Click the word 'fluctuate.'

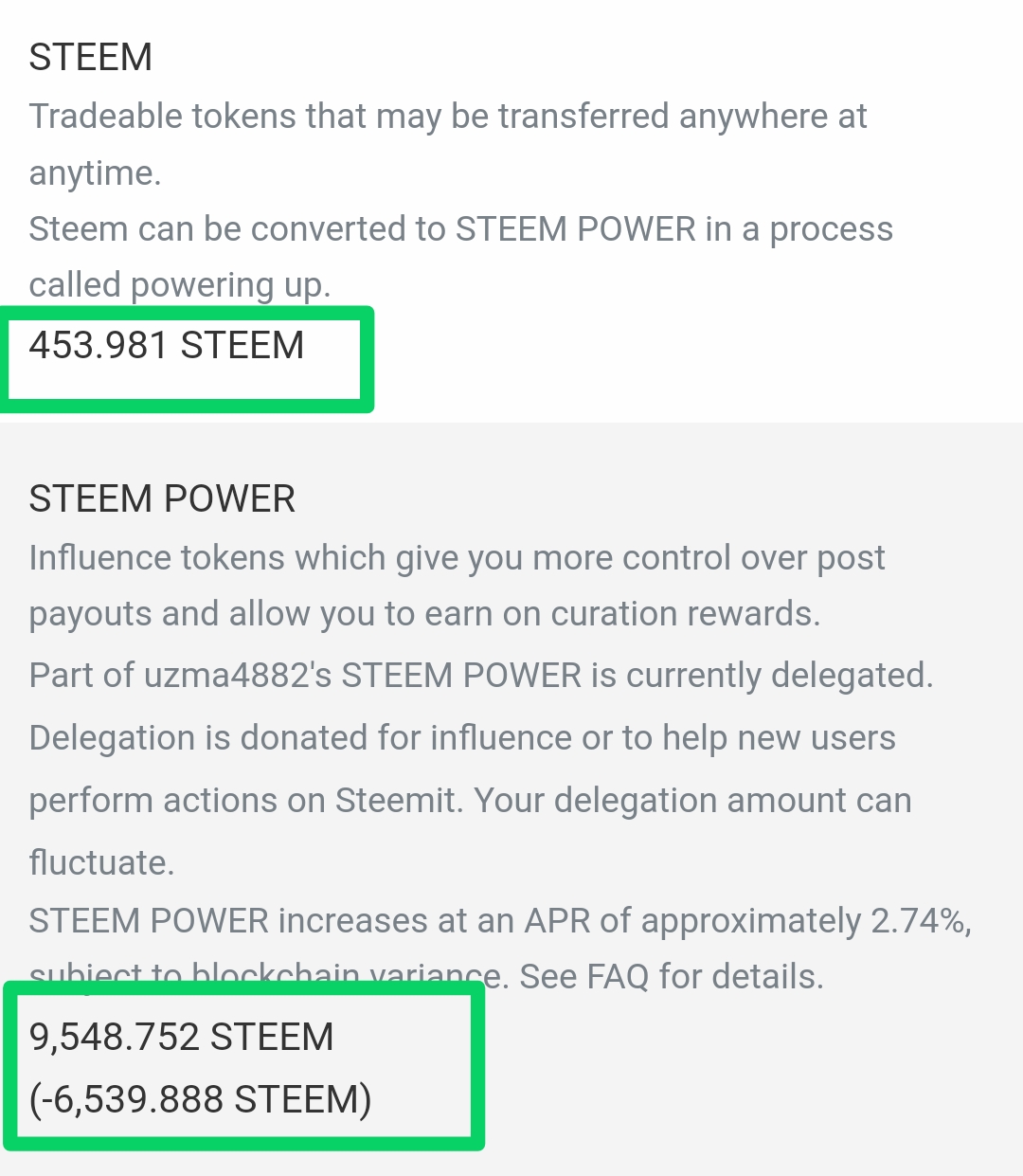[x=101, y=863]
